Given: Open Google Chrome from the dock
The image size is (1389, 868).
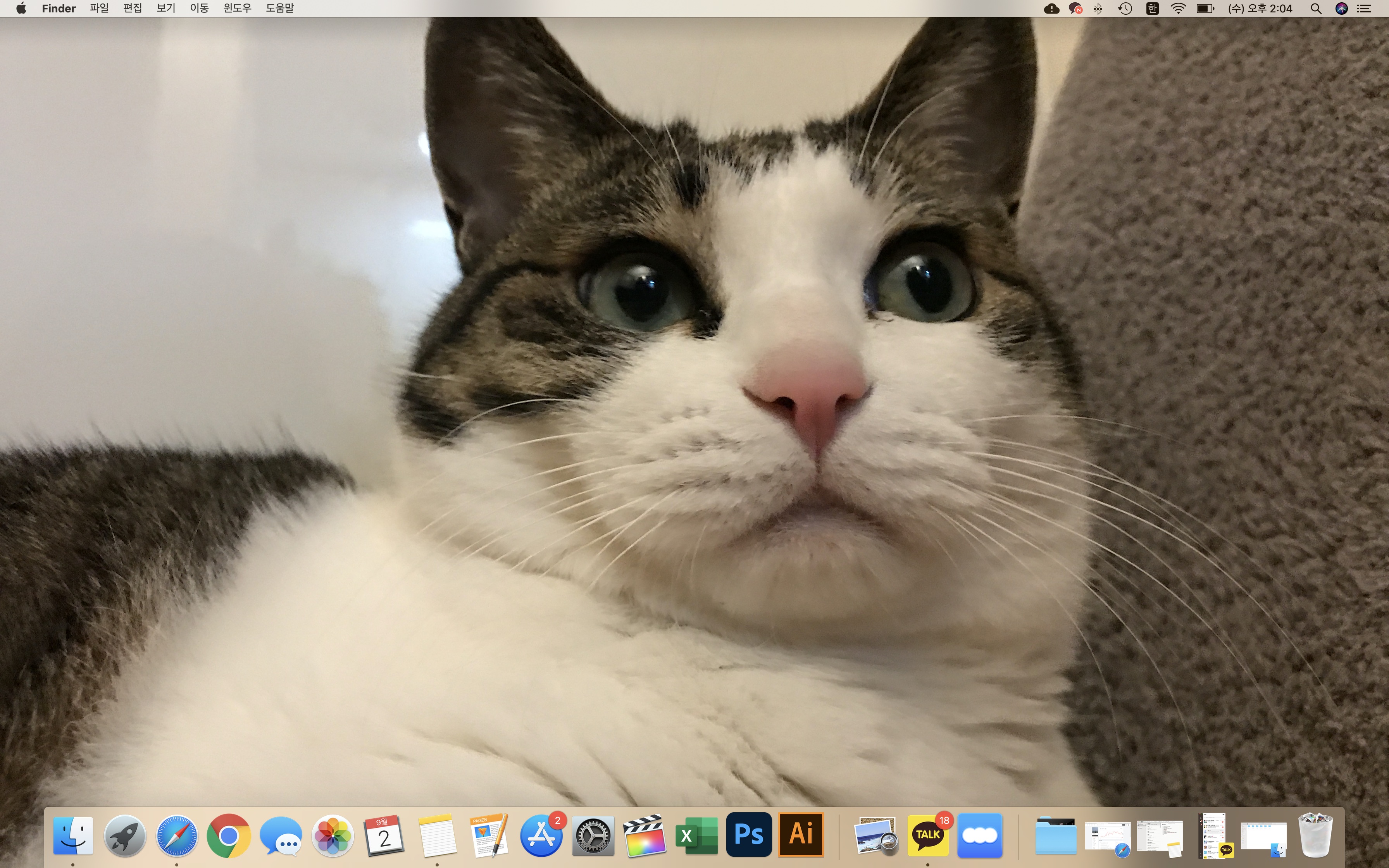Looking at the screenshot, I should pos(228,836).
